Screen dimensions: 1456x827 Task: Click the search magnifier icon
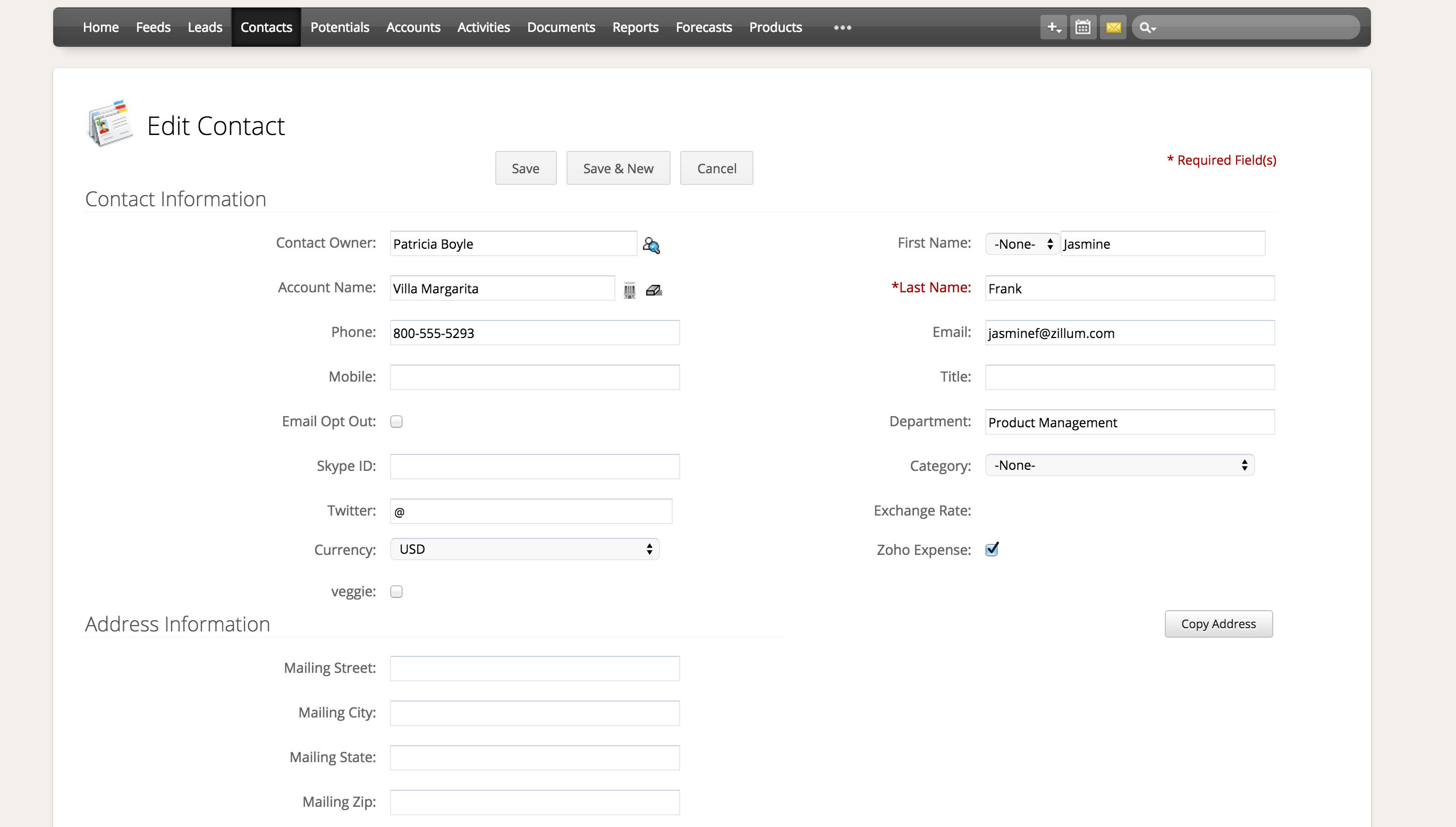tap(1147, 27)
